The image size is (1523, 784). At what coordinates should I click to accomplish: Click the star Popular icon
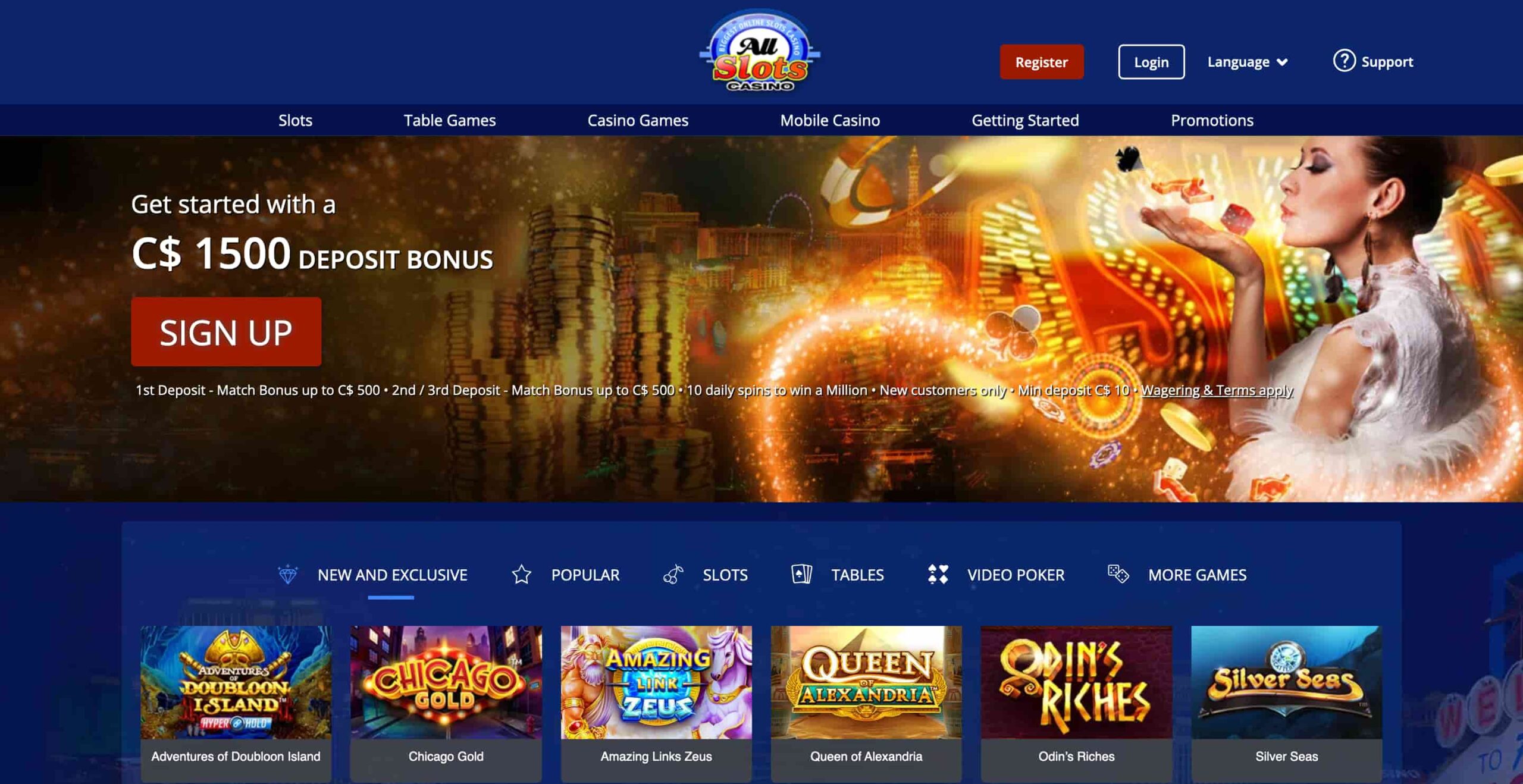coord(521,574)
